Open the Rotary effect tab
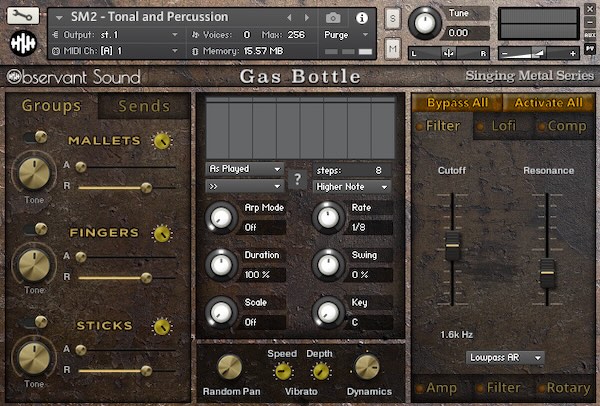The height and width of the screenshot is (406, 600). 568,388
